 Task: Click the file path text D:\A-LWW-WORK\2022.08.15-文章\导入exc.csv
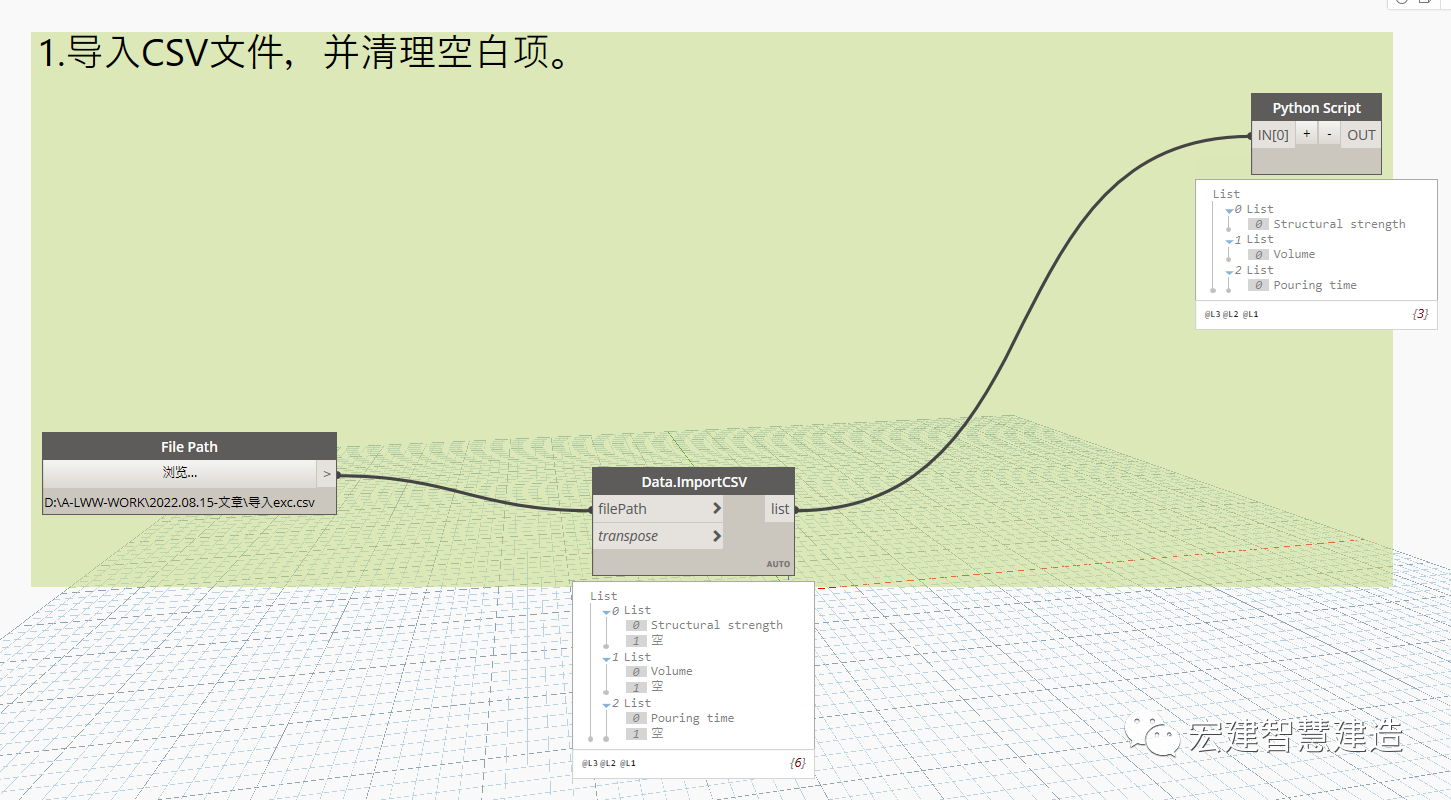pyautogui.click(x=180, y=502)
